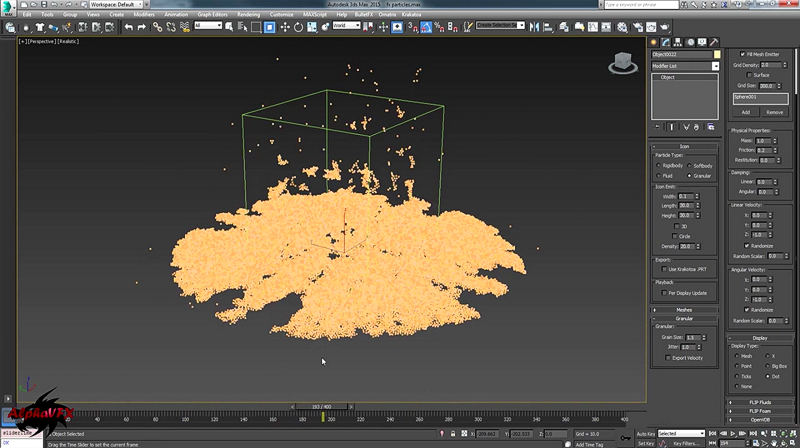
Task: Click the Redo arrow in main toolbar
Action: tap(142, 27)
